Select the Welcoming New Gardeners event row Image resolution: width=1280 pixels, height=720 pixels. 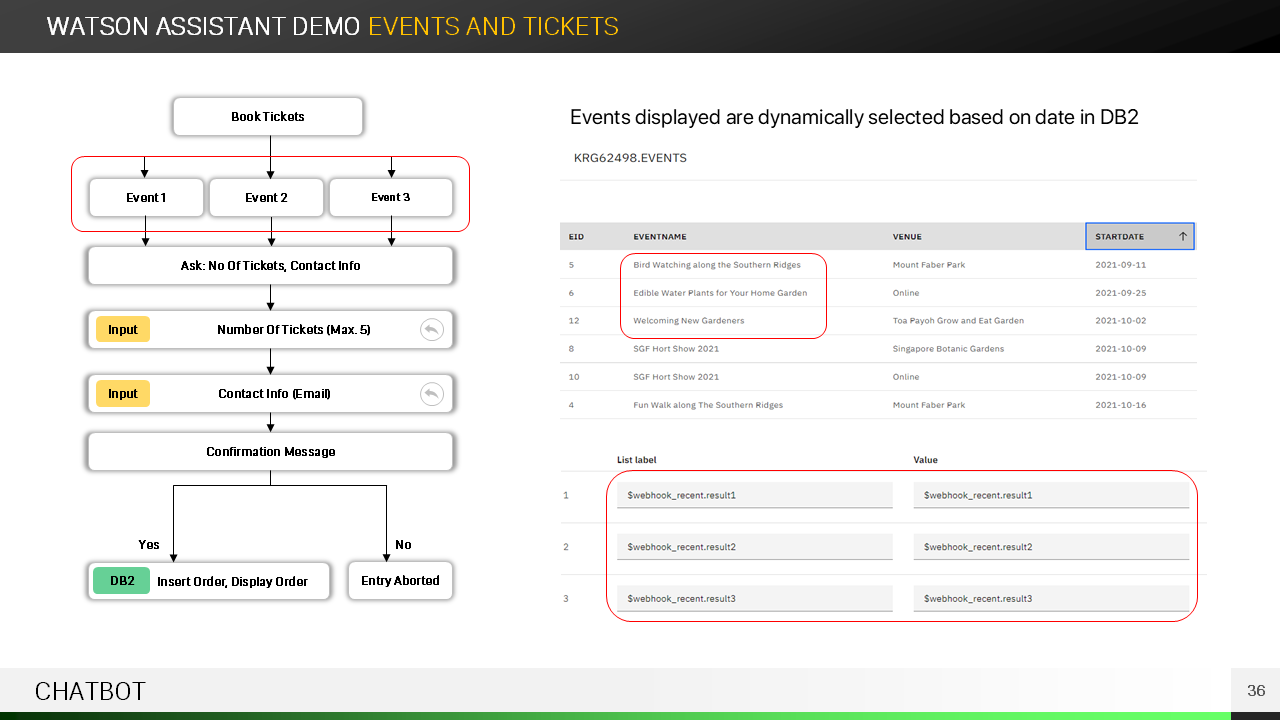(688, 321)
